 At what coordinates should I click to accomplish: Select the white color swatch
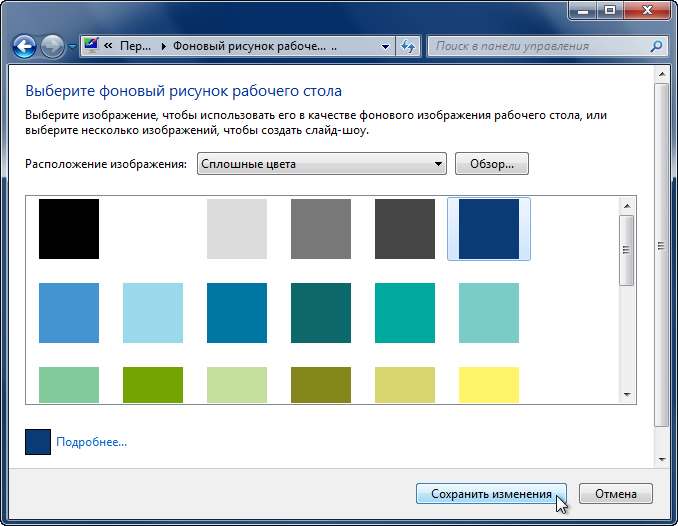coord(153,229)
